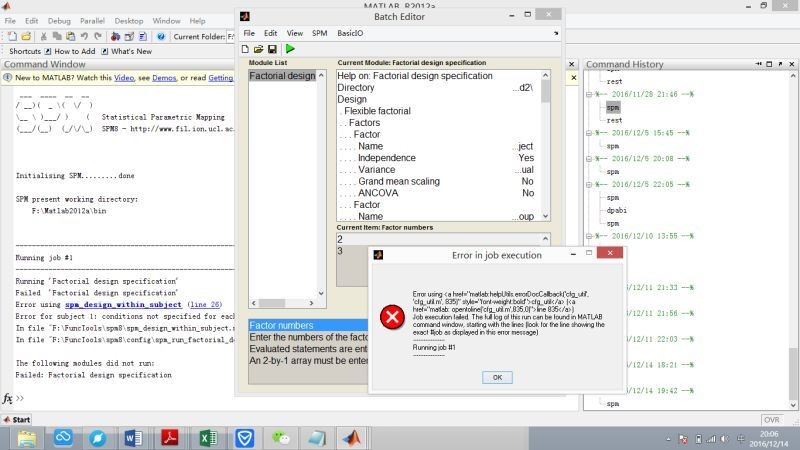
Task: Open WeChat from the taskbar
Action: [281, 438]
